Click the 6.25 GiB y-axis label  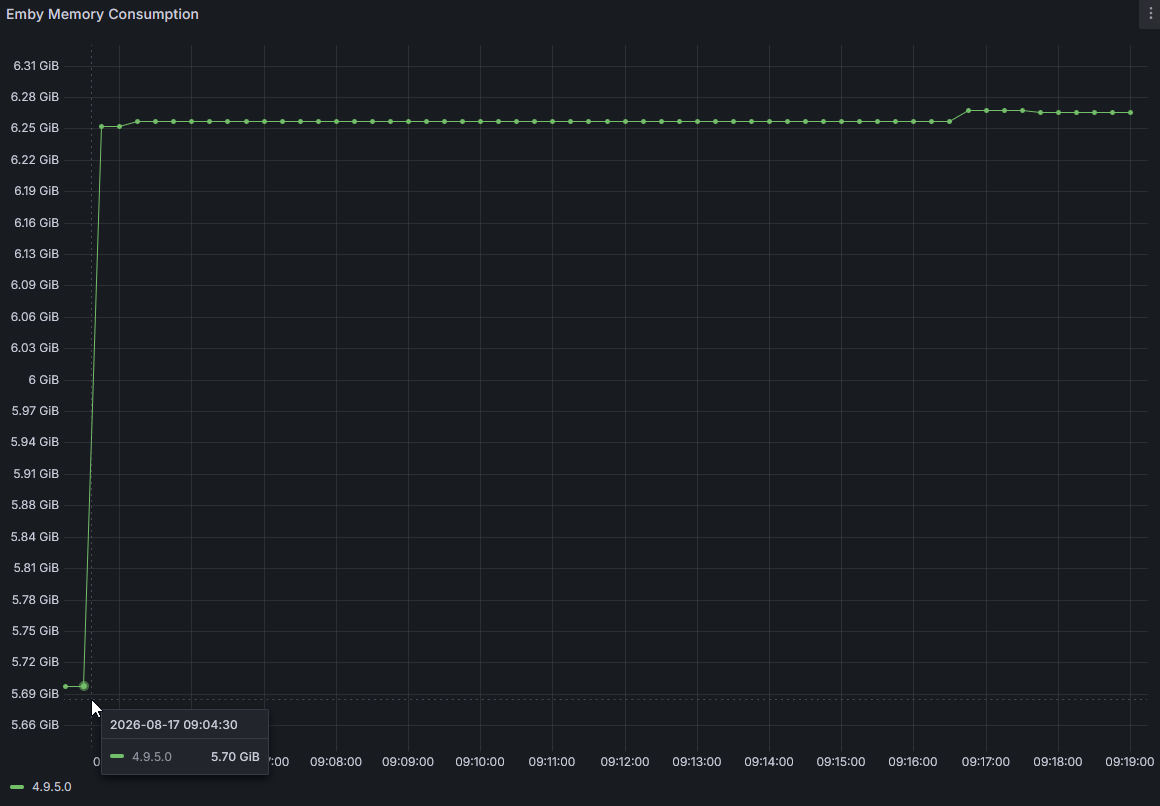[x=35, y=128]
